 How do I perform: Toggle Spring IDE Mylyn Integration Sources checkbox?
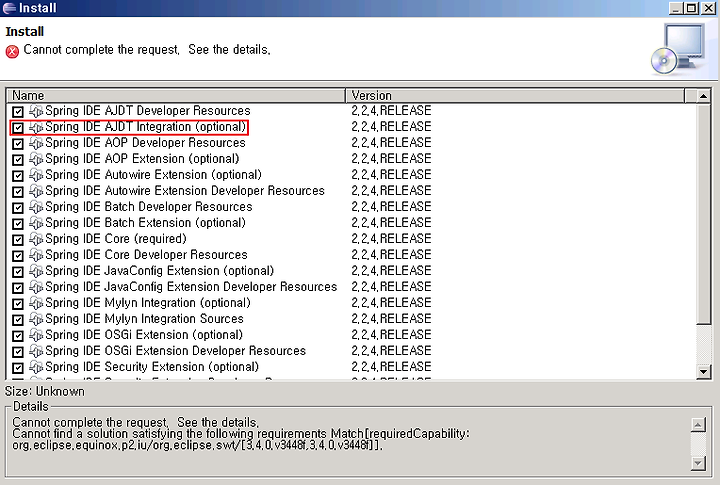coord(18,320)
